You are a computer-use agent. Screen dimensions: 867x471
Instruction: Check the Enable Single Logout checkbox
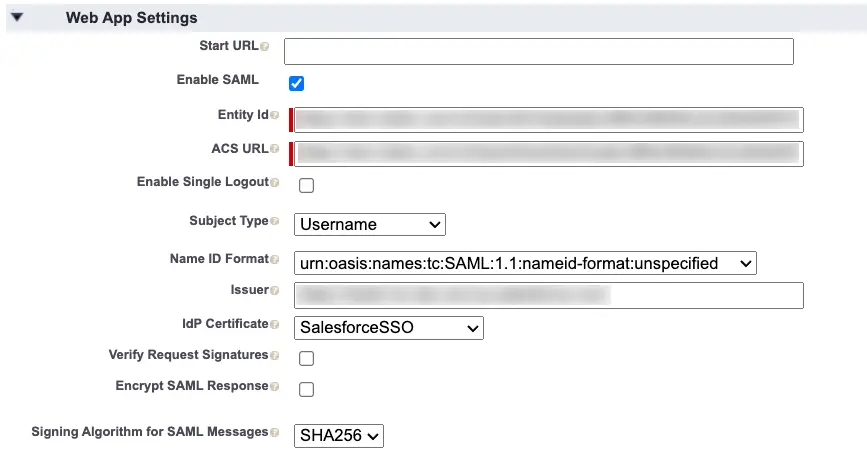pyautogui.click(x=306, y=185)
